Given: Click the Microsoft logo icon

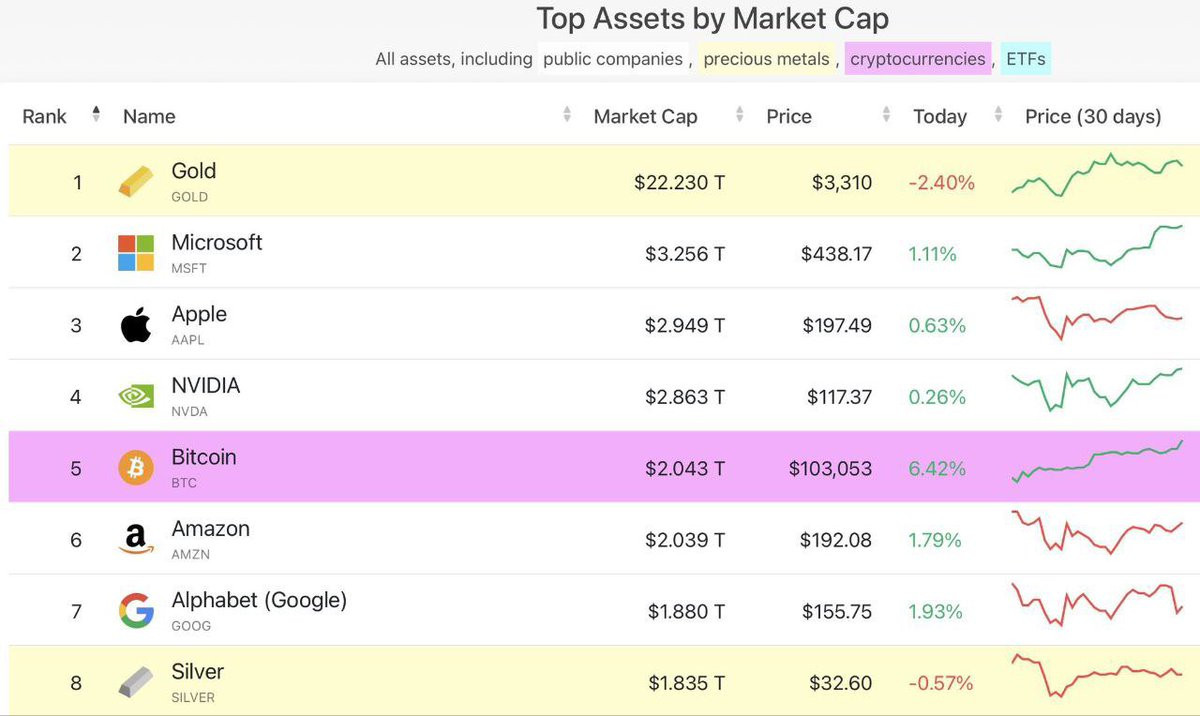Looking at the screenshot, I should pos(136,253).
